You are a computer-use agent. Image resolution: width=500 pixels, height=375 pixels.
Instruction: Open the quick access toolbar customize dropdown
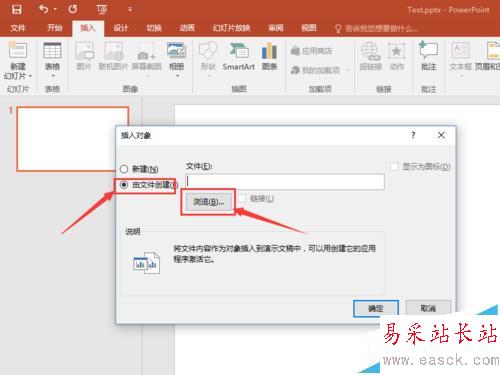coord(130,9)
